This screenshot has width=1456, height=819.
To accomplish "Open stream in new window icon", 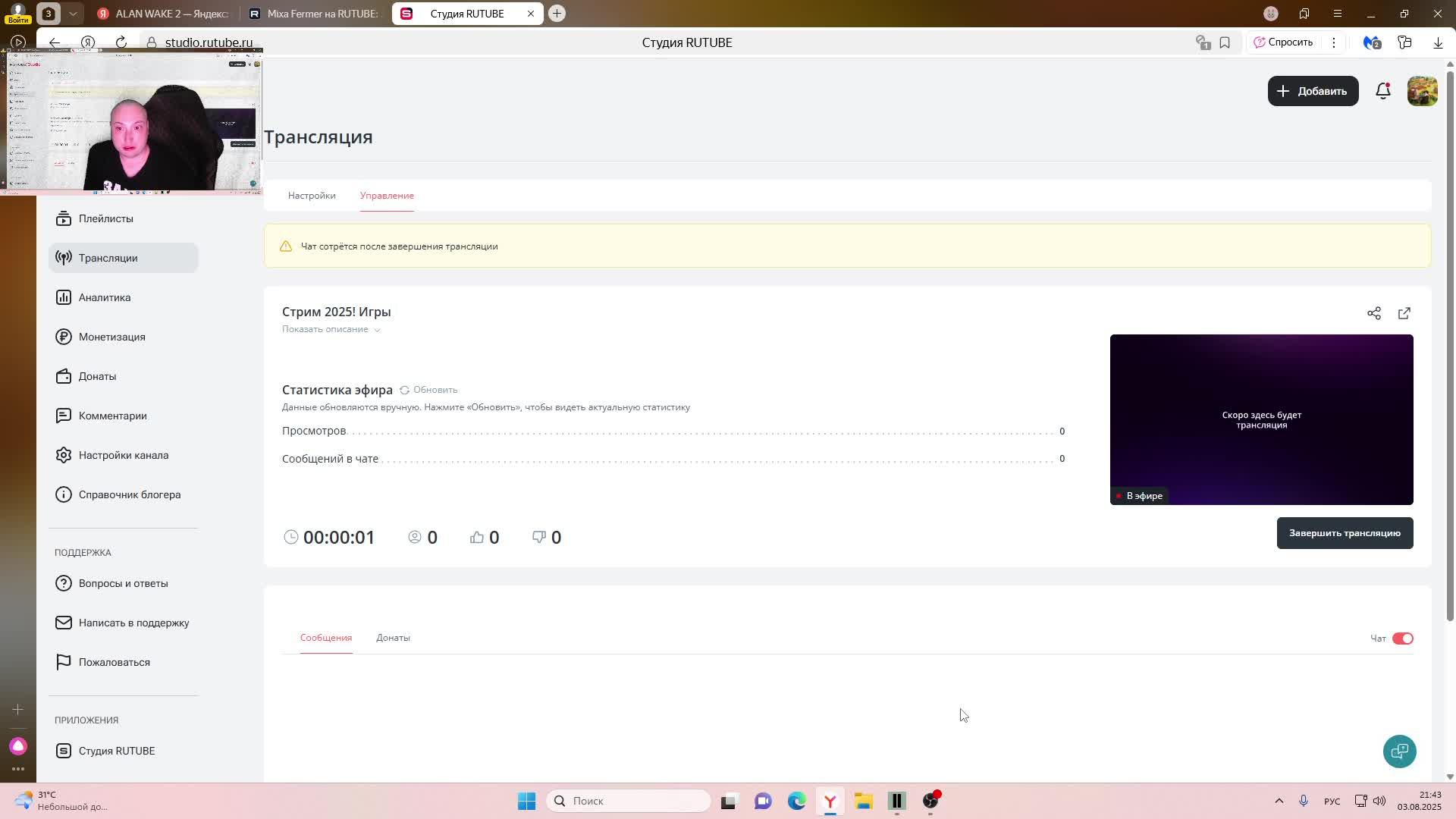I will 1404,313.
